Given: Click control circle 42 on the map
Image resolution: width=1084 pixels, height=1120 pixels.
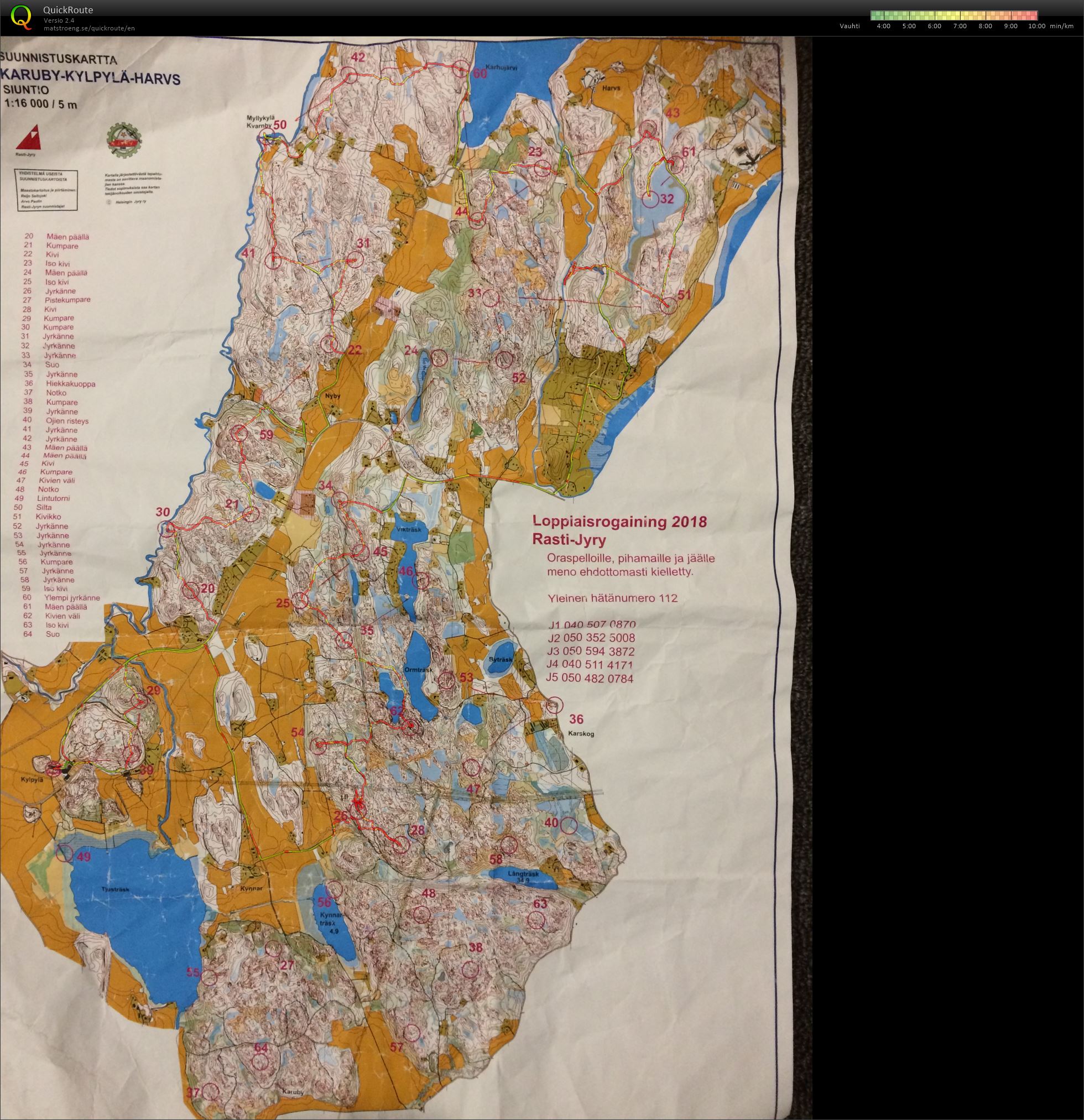Looking at the screenshot, I should tap(349, 76).
